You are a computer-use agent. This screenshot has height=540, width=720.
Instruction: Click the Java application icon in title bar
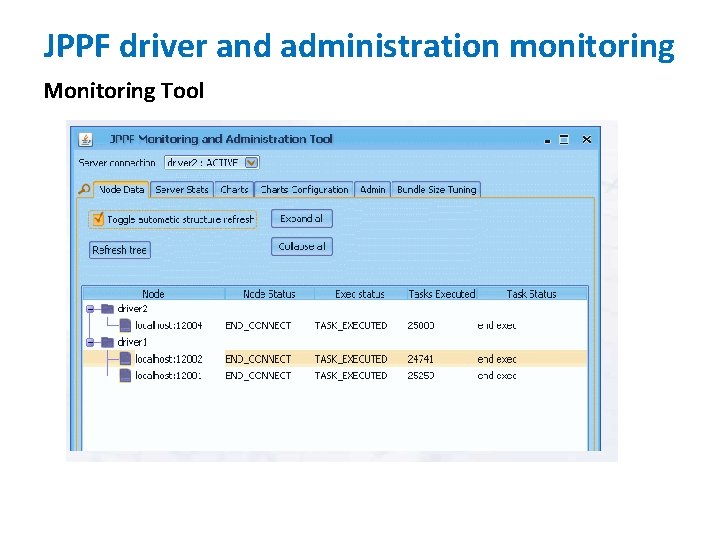tap(85, 139)
